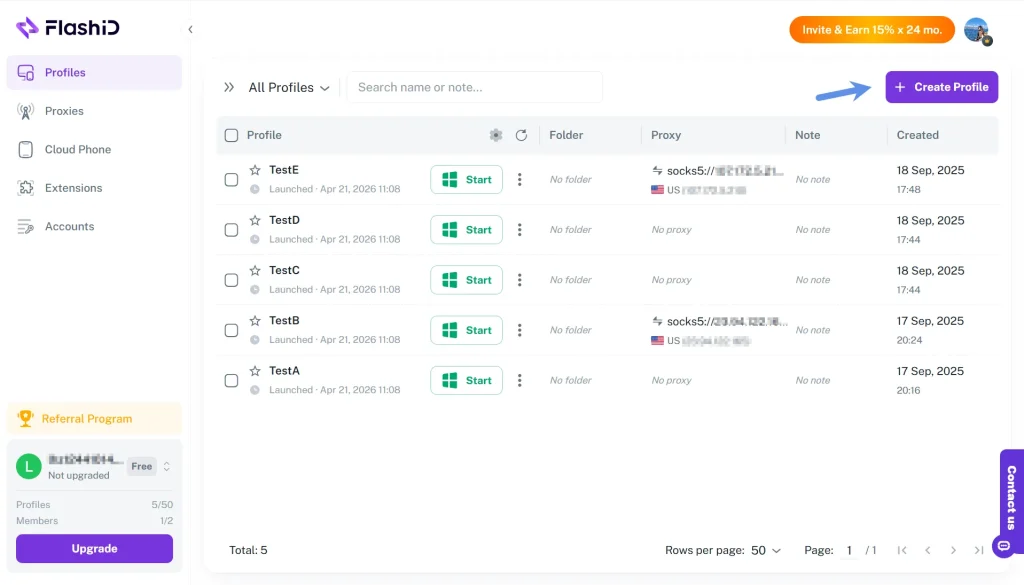Open three-dot menu for TestD profile
This screenshot has width=1024, height=585.
(x=519, y=230)
